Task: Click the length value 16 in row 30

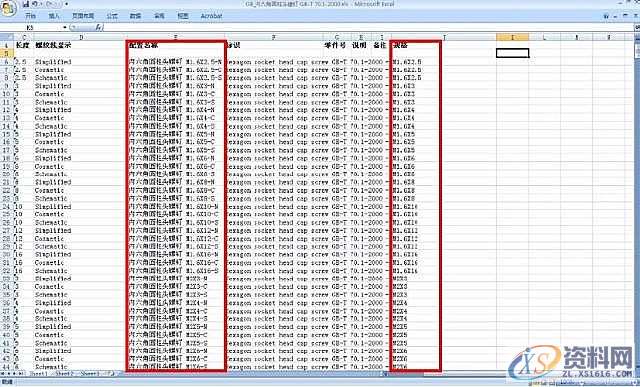Action: pos(24,254)
